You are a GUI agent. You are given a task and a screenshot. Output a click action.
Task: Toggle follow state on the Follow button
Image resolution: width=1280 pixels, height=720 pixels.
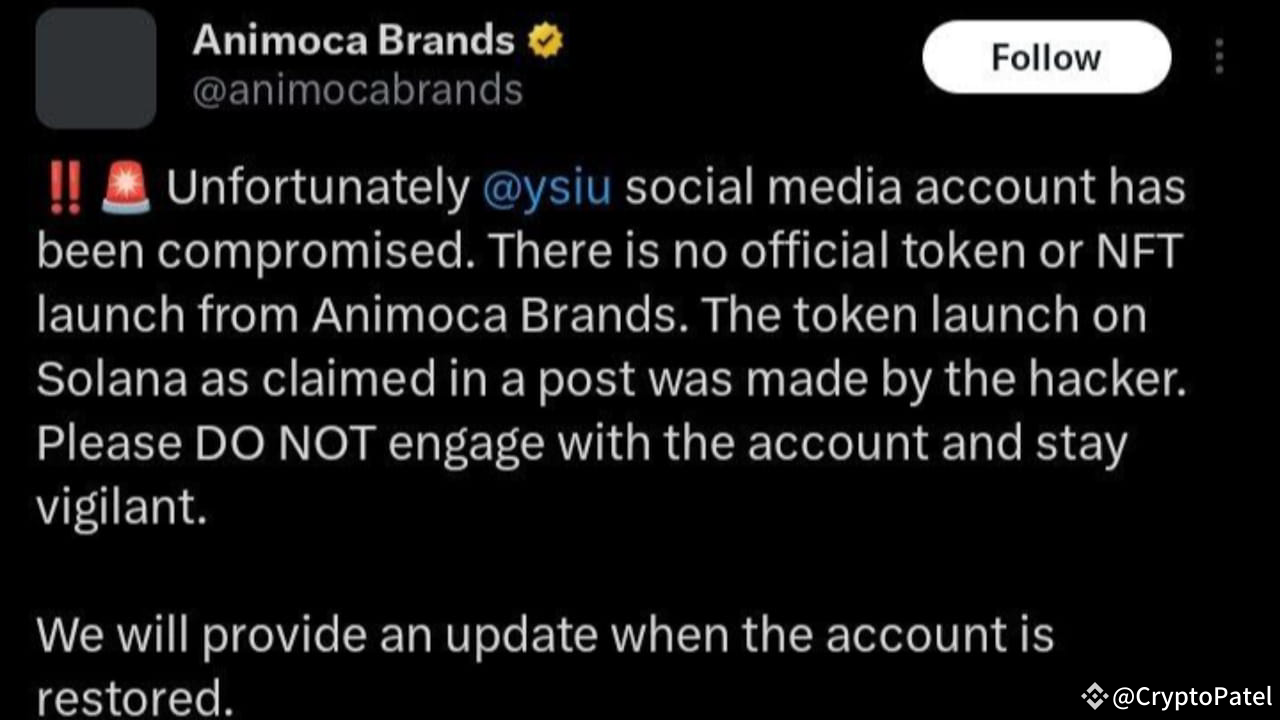point(1046,57)
